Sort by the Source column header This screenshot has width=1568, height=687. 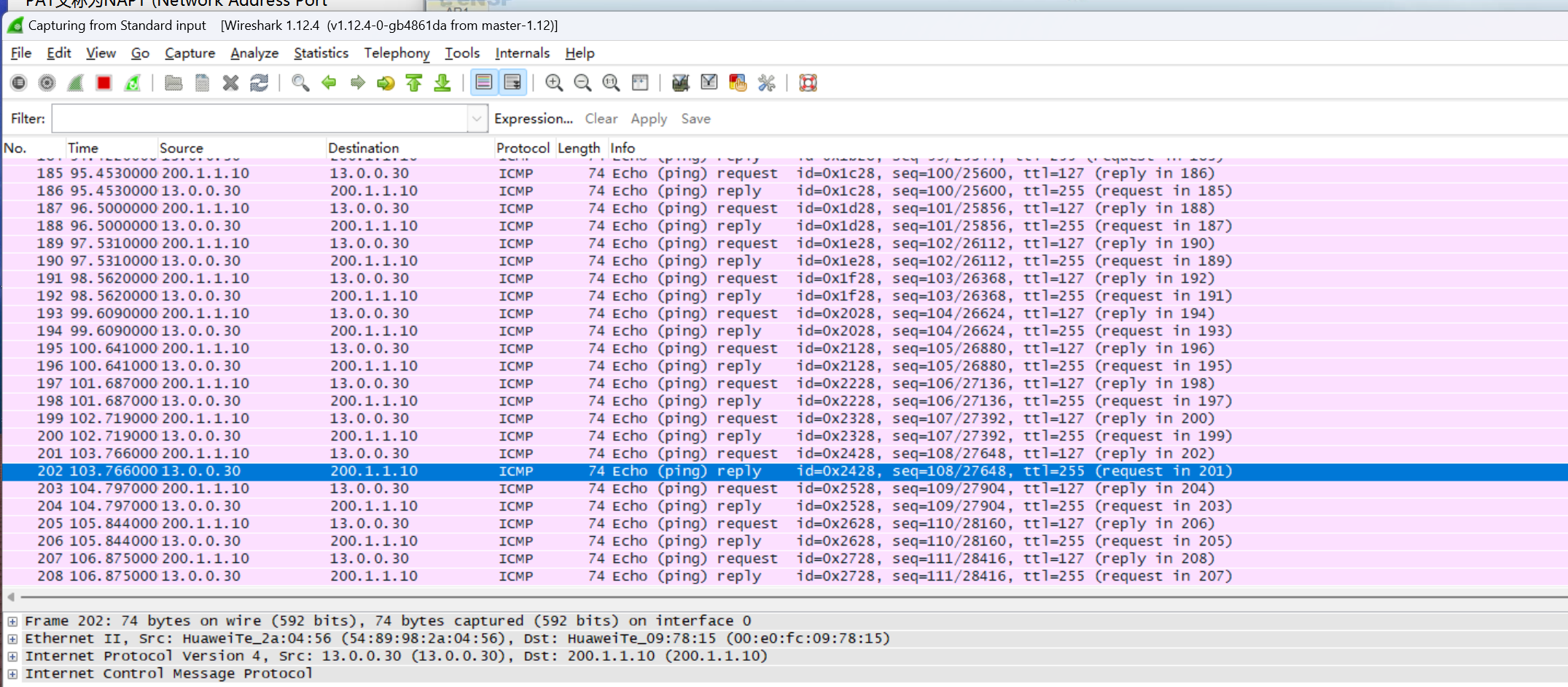click(241, 148)
